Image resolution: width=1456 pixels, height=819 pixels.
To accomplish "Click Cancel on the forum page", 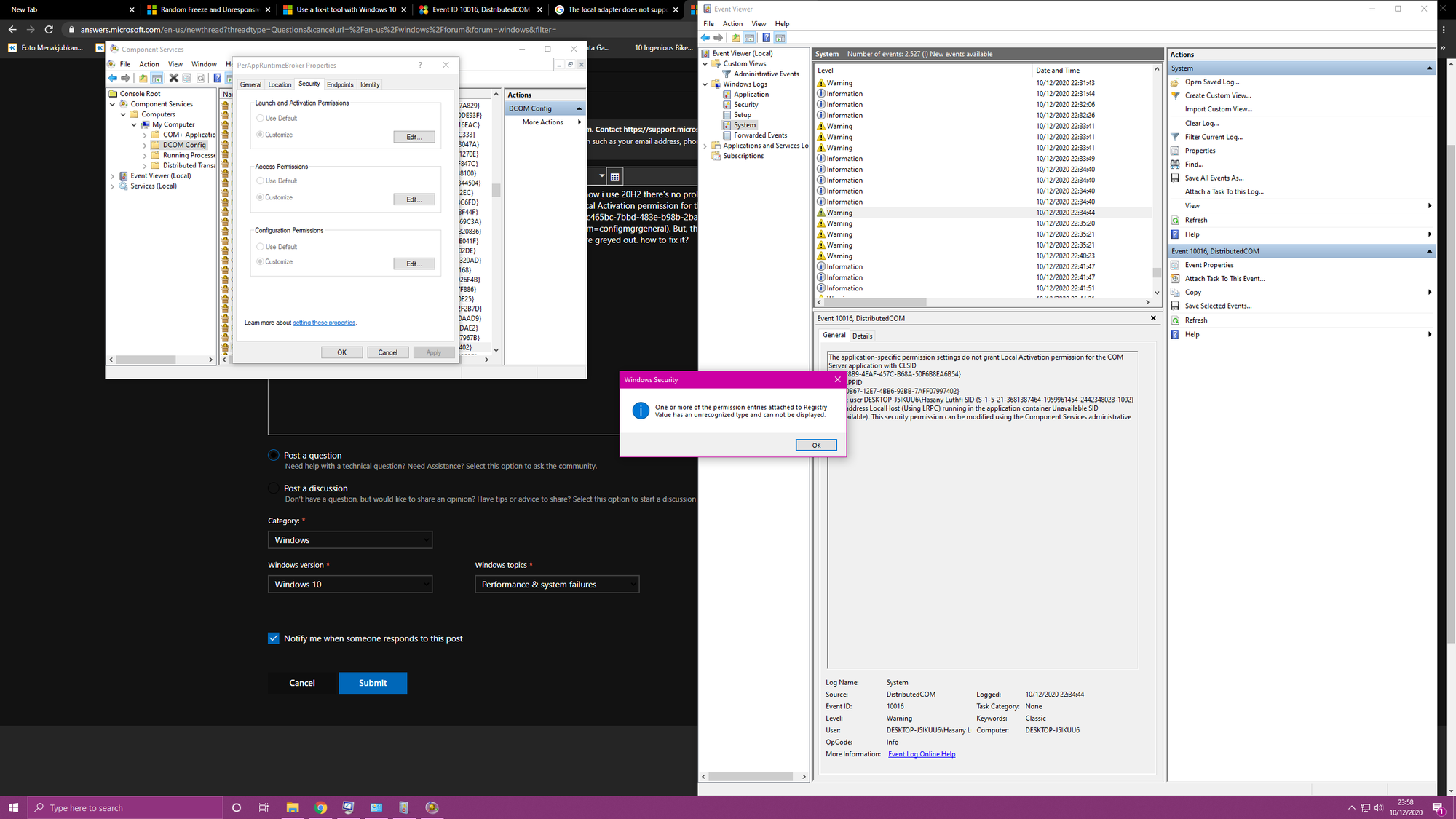I will [x=302, y=683].
